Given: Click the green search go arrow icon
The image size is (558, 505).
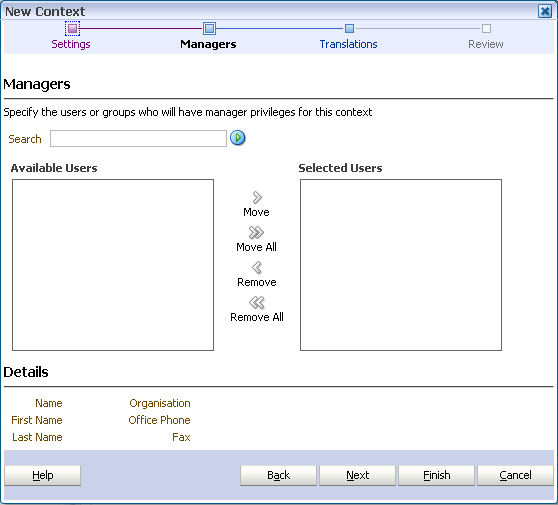Looking at the screenshot, I should click(x=237, y=138).
